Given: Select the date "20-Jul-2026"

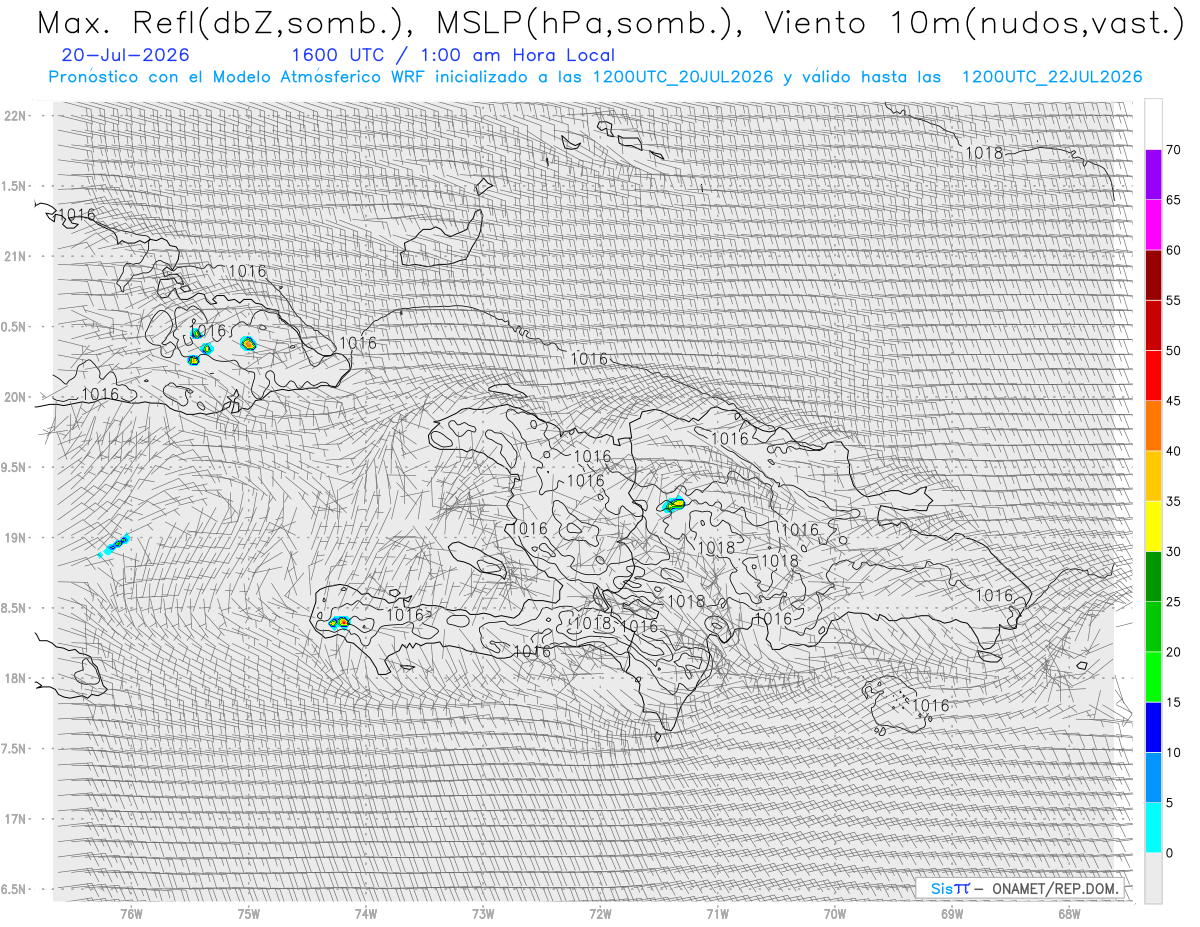Looking at the screenshot, I should pos(125,55).
